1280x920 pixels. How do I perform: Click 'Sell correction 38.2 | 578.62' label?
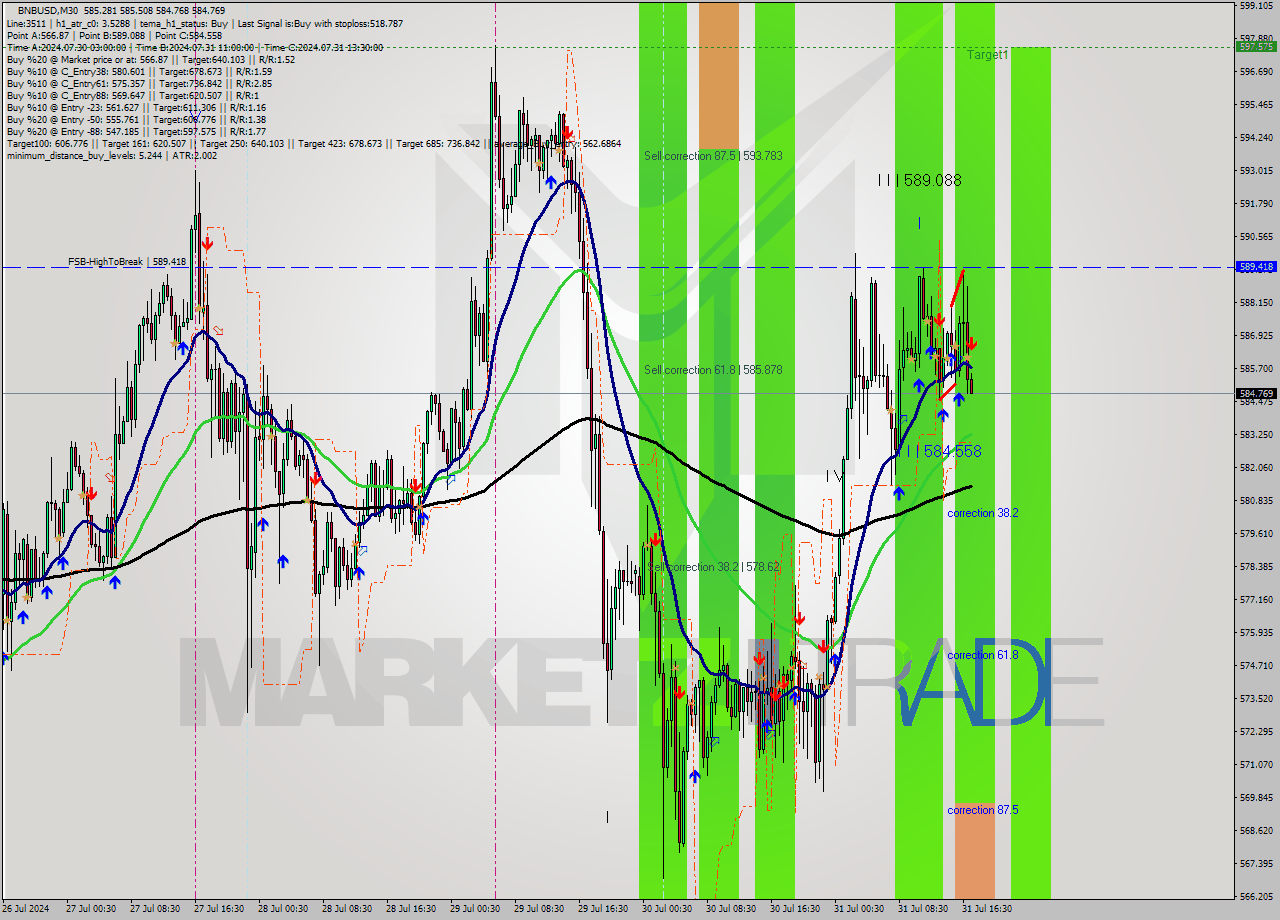point(713,567)
